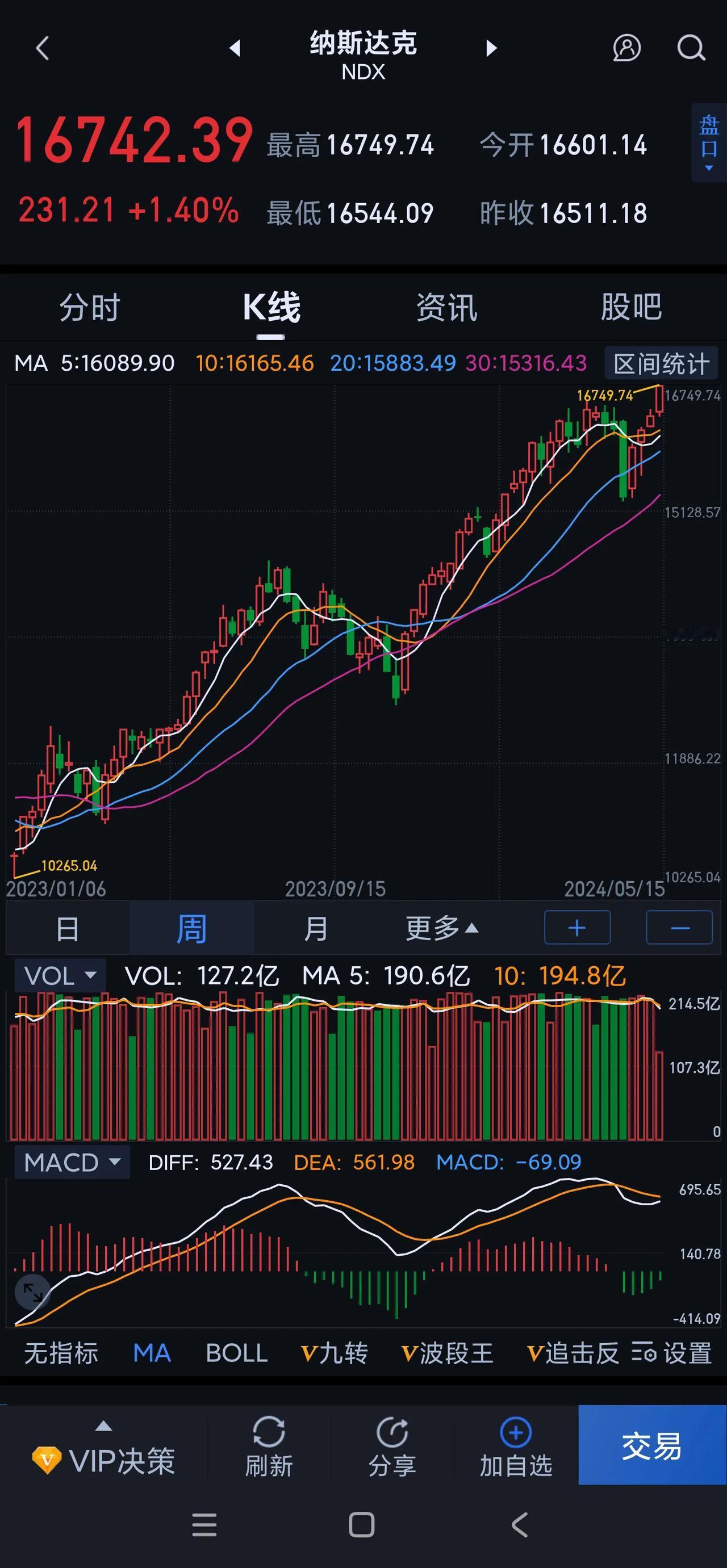Select the K线 tab

[271, 307]
